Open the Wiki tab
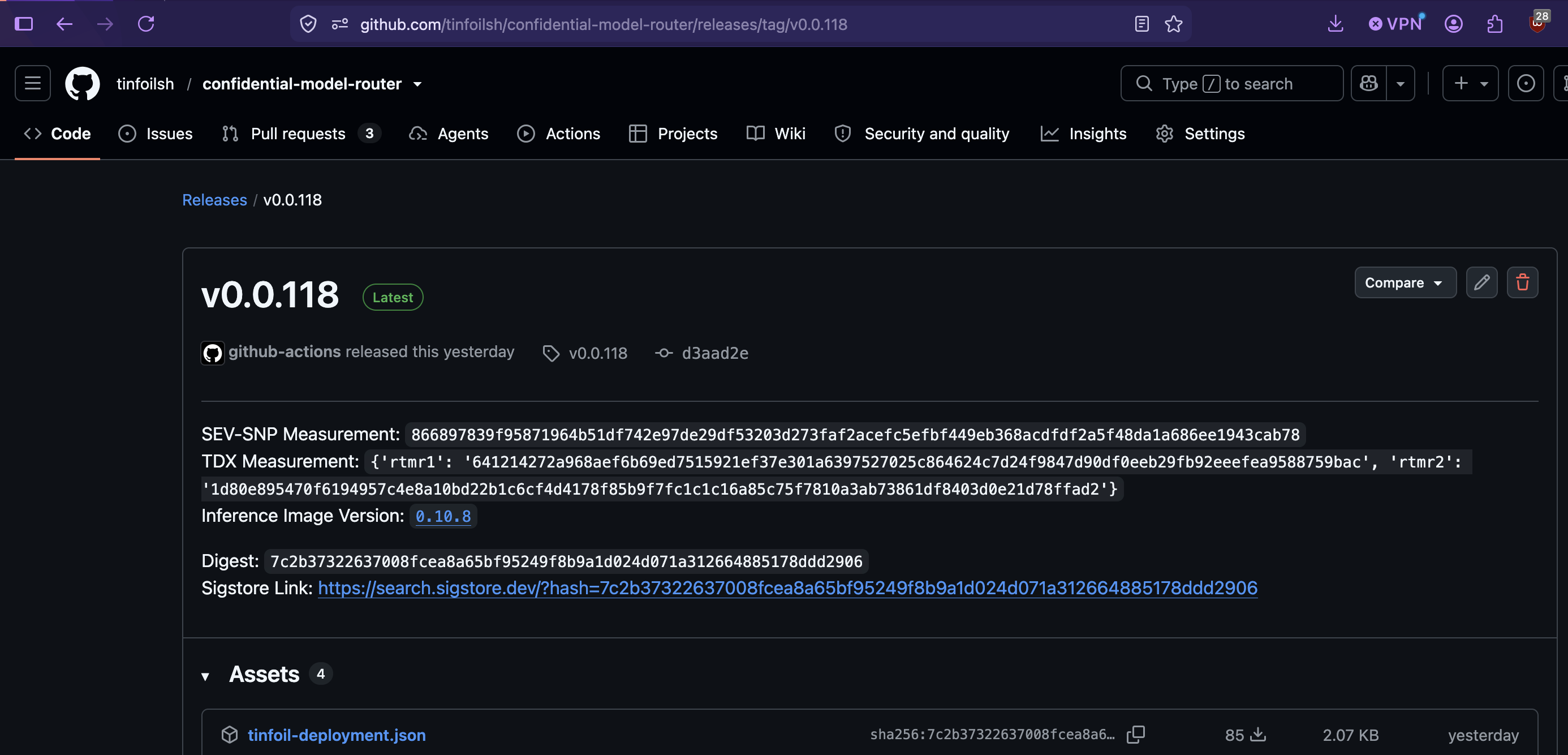1568x755 pixels. coord(776,134)
